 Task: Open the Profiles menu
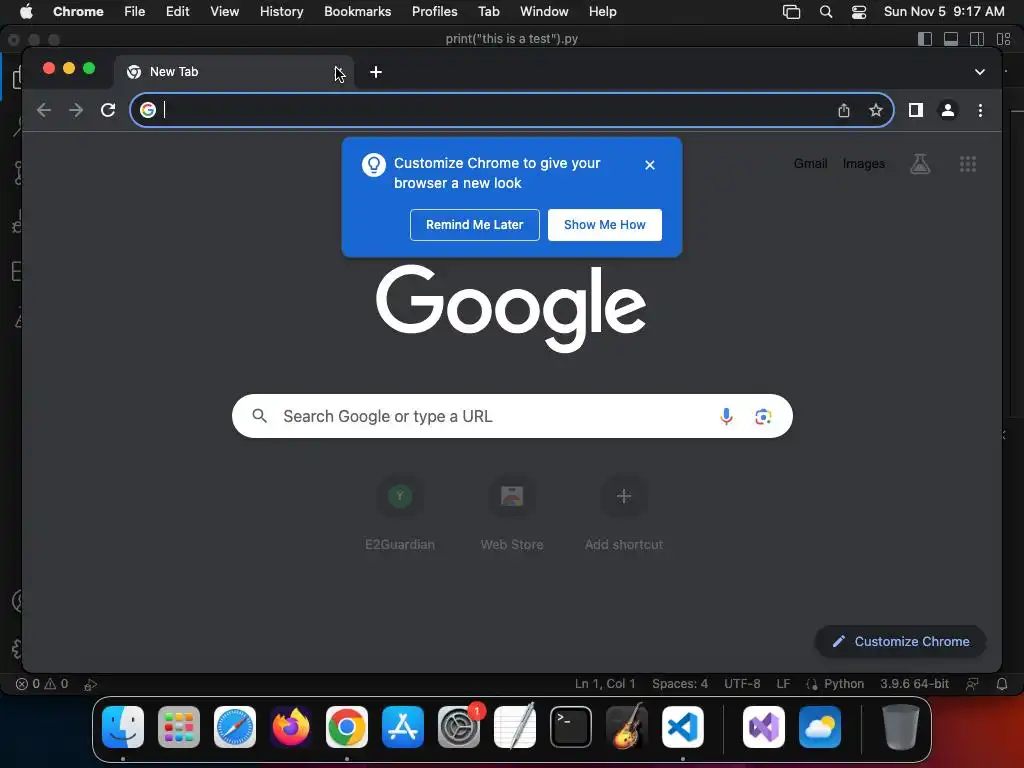(x=434, y=12)
